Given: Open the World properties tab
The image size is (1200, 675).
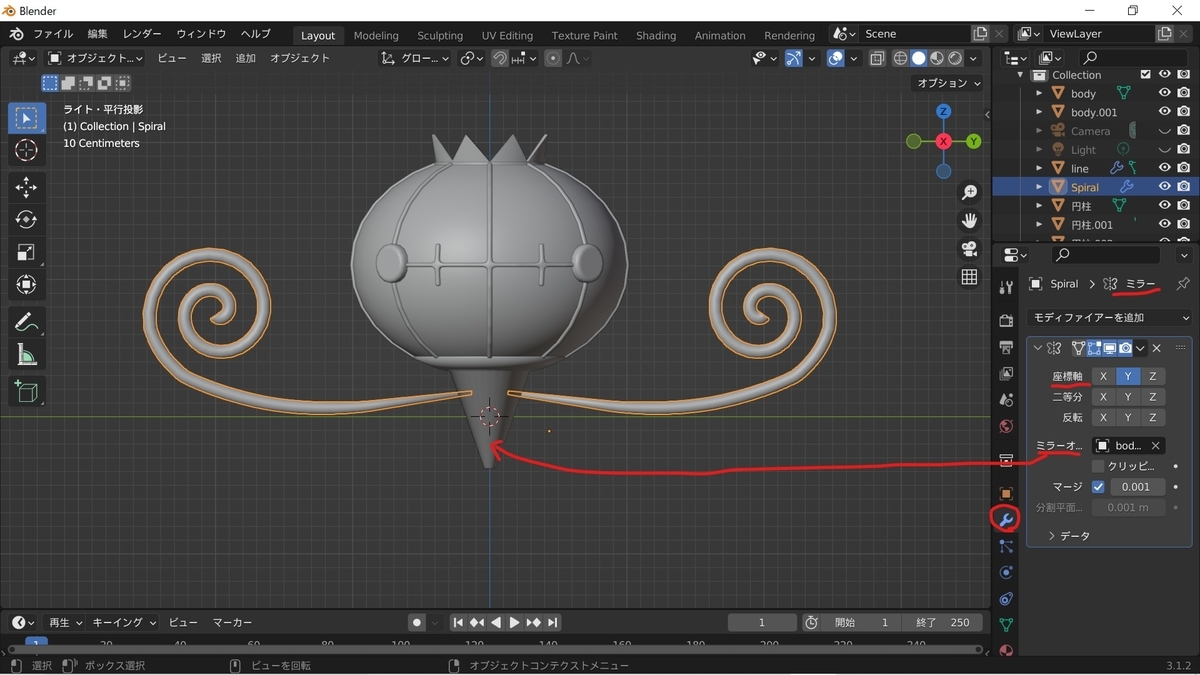Looking at the screenshot, I should 1006,427.
